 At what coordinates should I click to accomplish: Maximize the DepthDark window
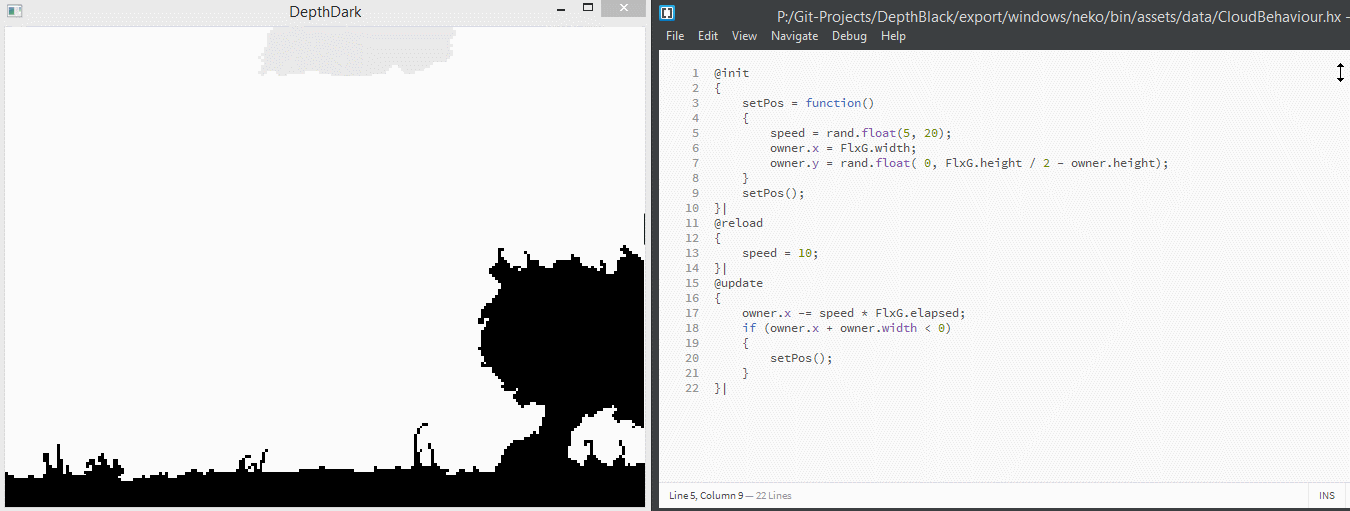pos(588,8)
